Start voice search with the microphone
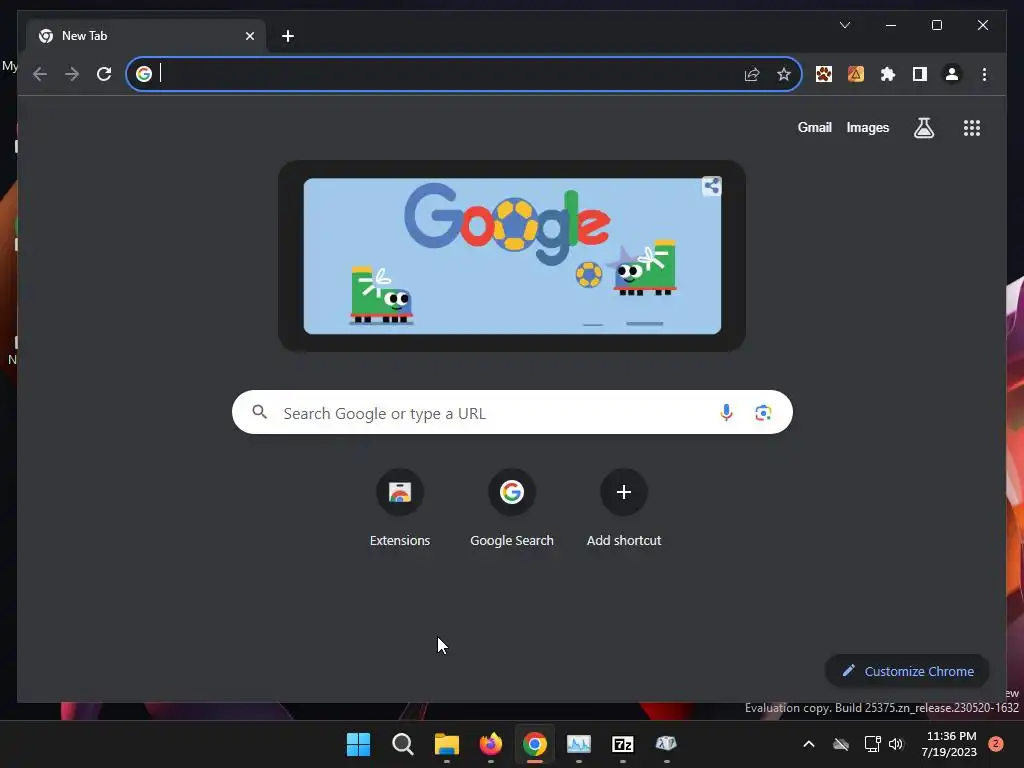Viewport: 1024px width, 768px height. [726, 413]
